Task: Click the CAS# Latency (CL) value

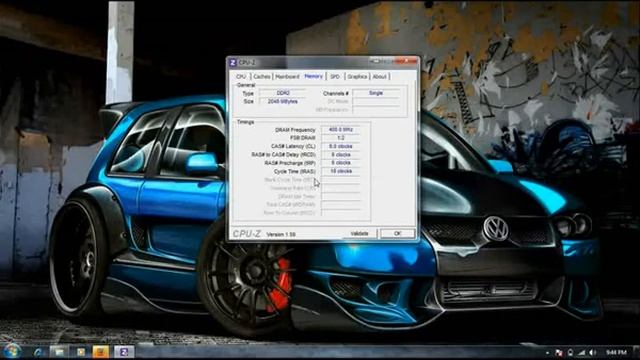Action: pos(341,146)
